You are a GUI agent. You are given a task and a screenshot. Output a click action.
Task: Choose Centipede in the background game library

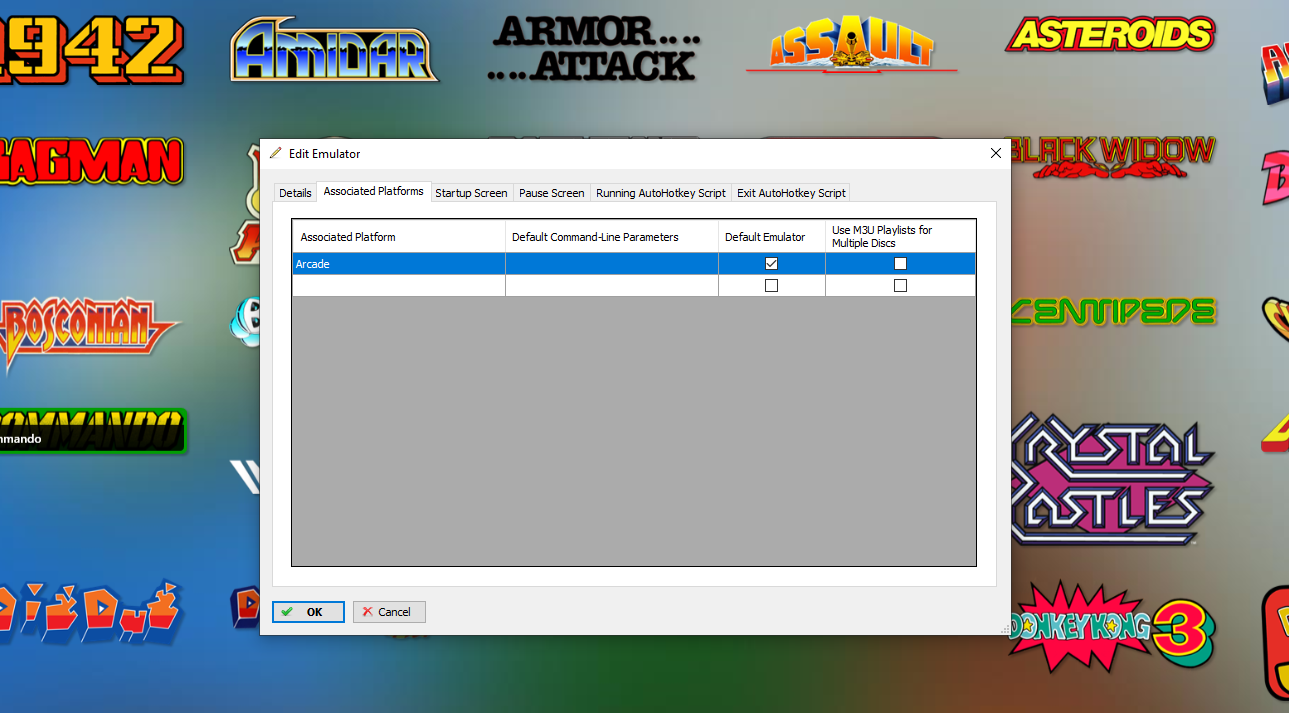pos(1113,311)
